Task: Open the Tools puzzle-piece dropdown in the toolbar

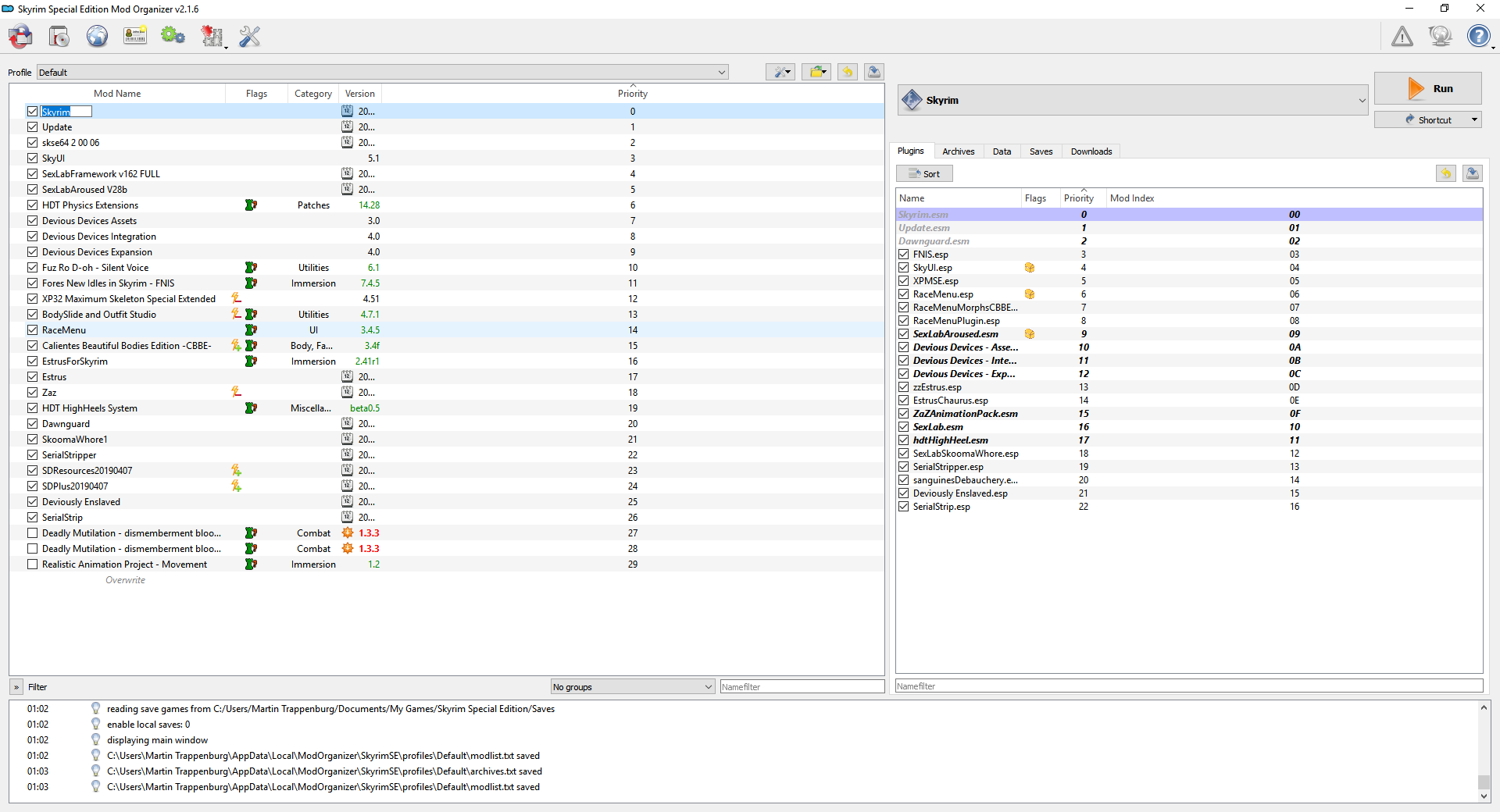Action: [x=212, y=36]
